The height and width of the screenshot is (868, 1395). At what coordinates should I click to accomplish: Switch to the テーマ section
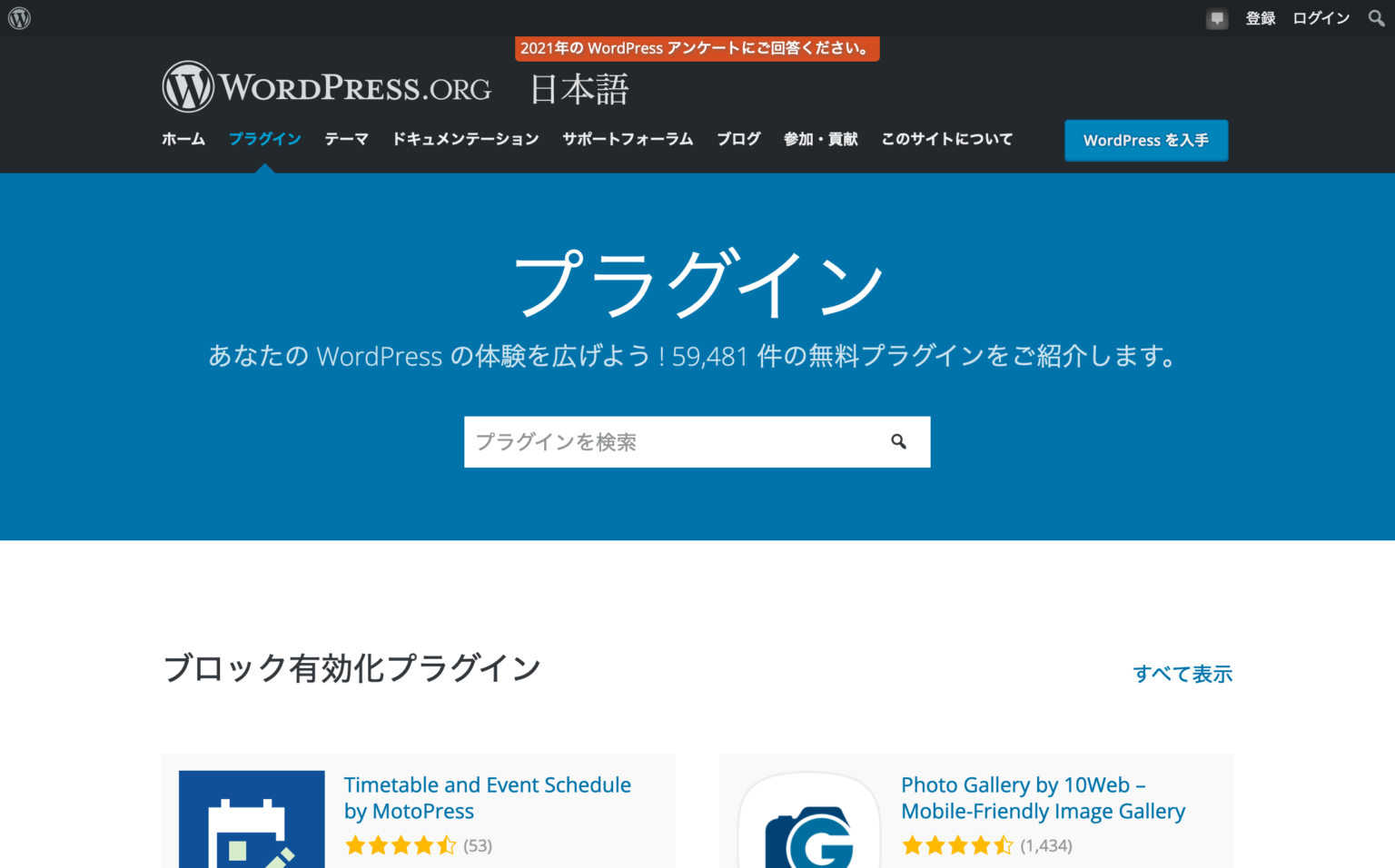(346, 139)
